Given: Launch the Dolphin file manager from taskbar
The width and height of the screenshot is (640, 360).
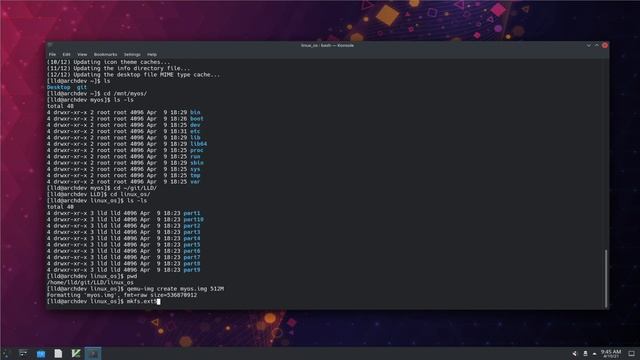Looking at the screenshot, I should click(x=41, y=353).
